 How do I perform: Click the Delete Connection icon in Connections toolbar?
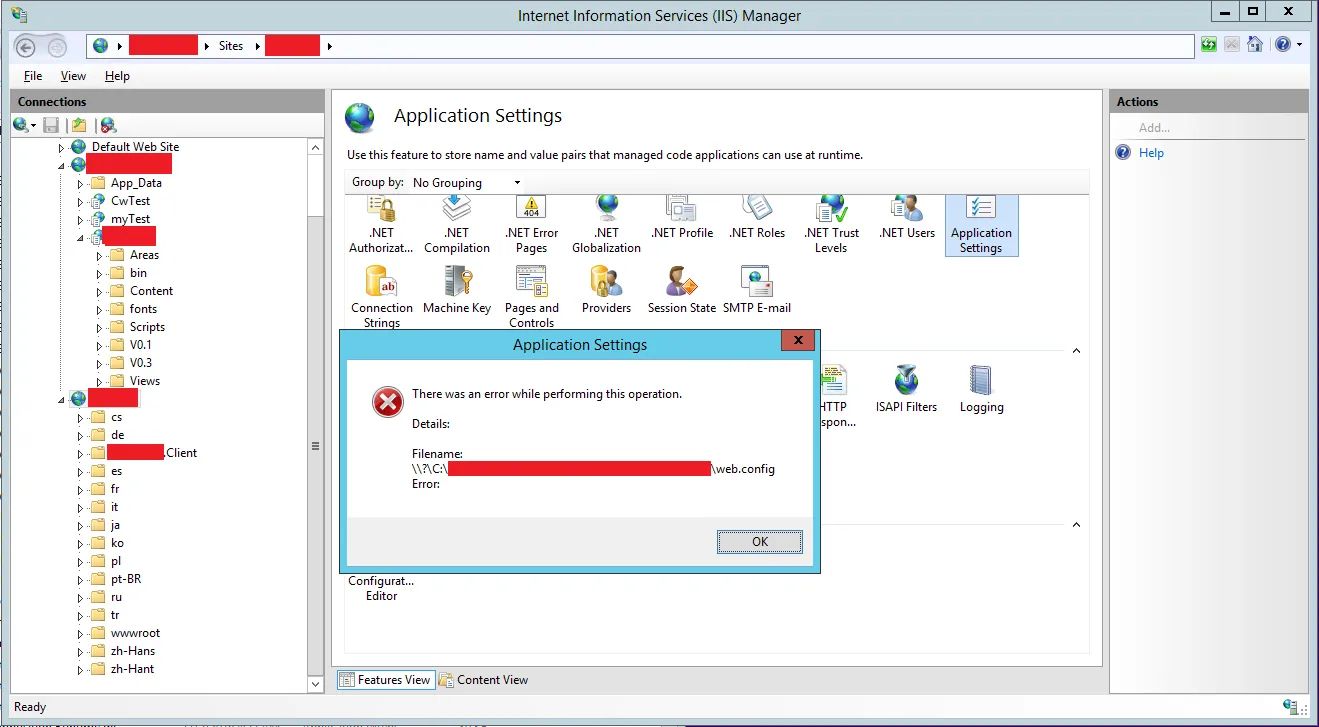(x=108, y=125)
